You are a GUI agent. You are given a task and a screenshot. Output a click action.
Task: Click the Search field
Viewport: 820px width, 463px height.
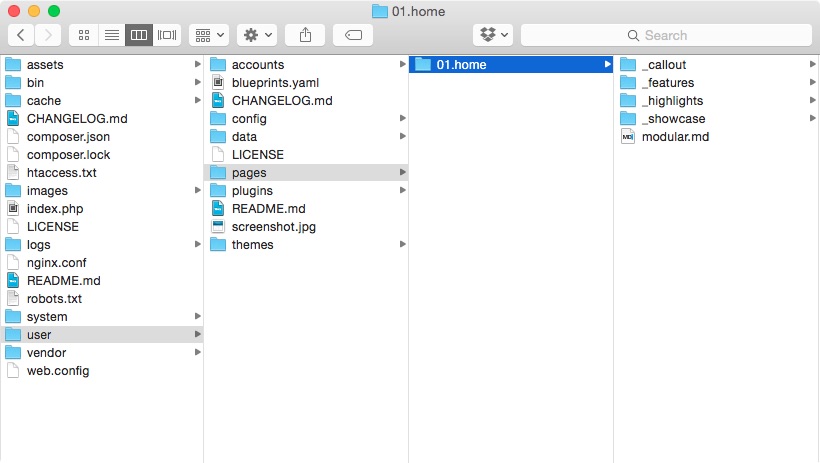(x=665, y=35)
